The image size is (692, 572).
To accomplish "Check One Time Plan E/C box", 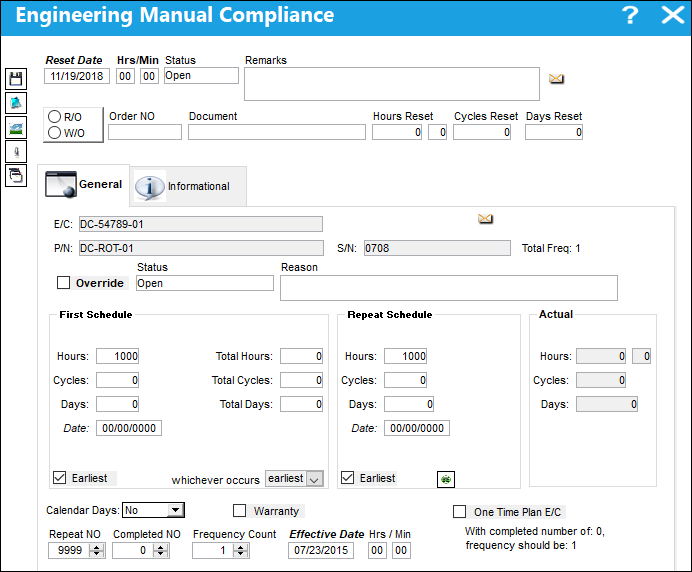I will (459, 512).
